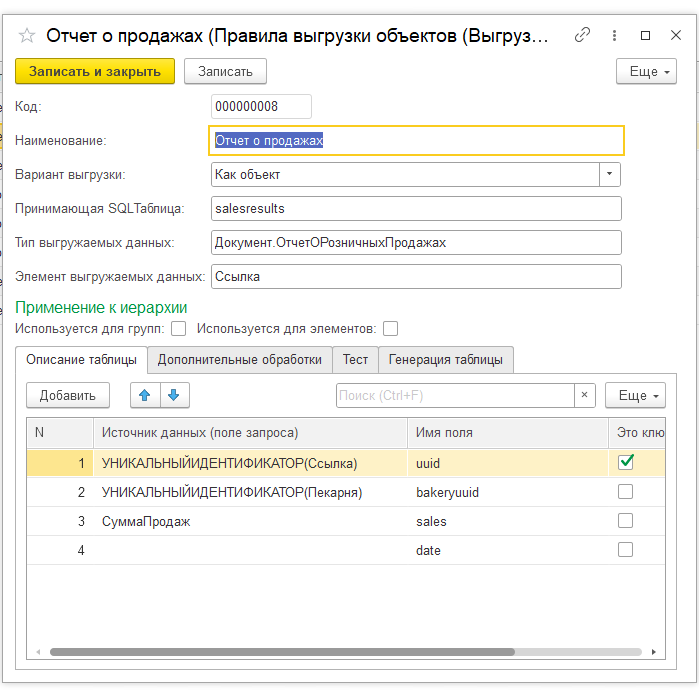Check the key checkbox in the sales row
The width and height of the screenshot is (699, 690).
625,521
